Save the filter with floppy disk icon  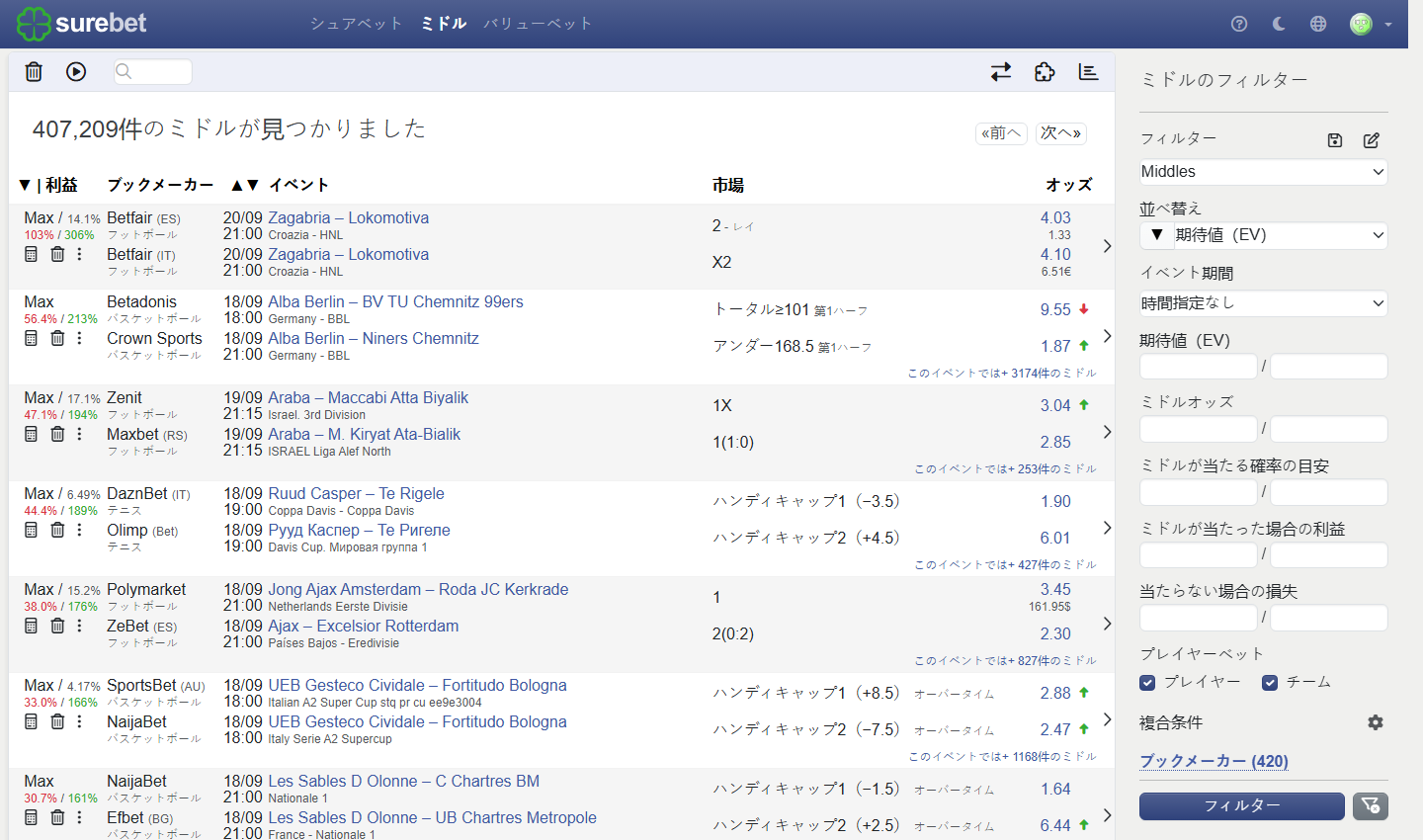[1335, 140]
